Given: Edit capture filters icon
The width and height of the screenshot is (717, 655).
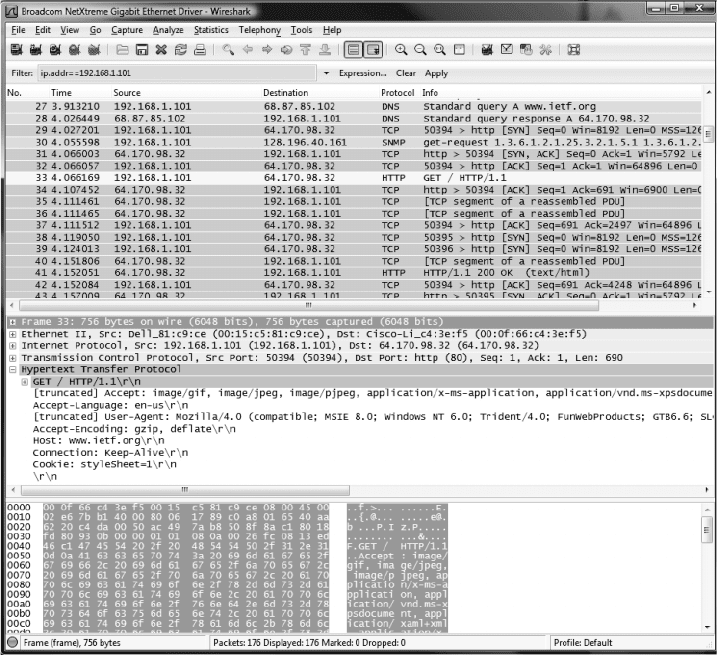Looking at the screenshot, I should 487,49.
